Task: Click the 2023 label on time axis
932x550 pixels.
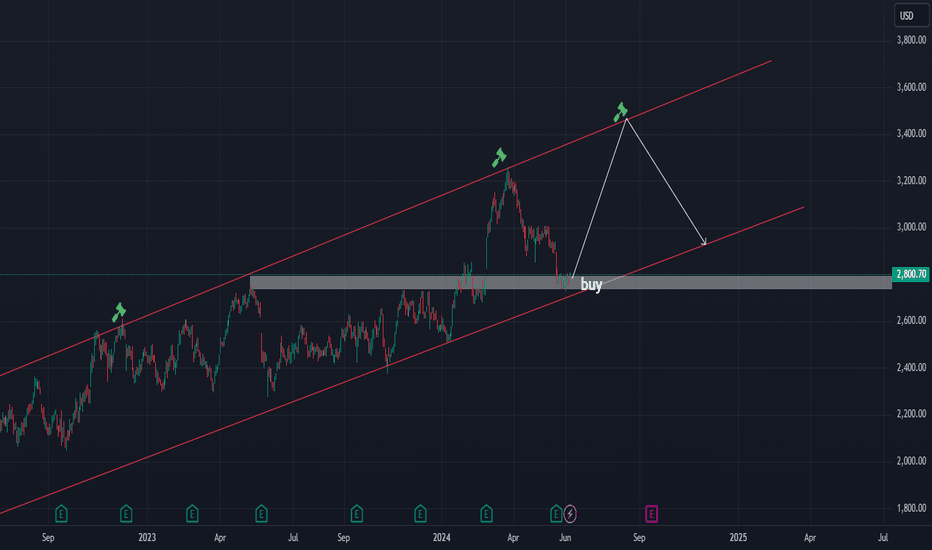Action: tap(147, 538)
